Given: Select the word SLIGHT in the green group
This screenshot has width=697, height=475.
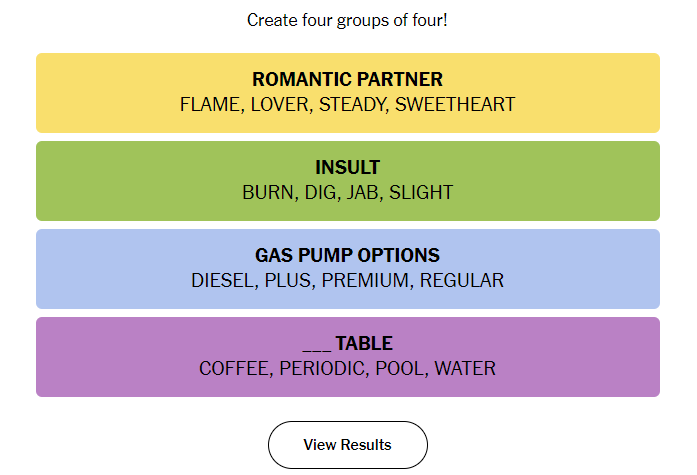Looking at the screenshot, I should pyautogui.click(x=421, y=192).
